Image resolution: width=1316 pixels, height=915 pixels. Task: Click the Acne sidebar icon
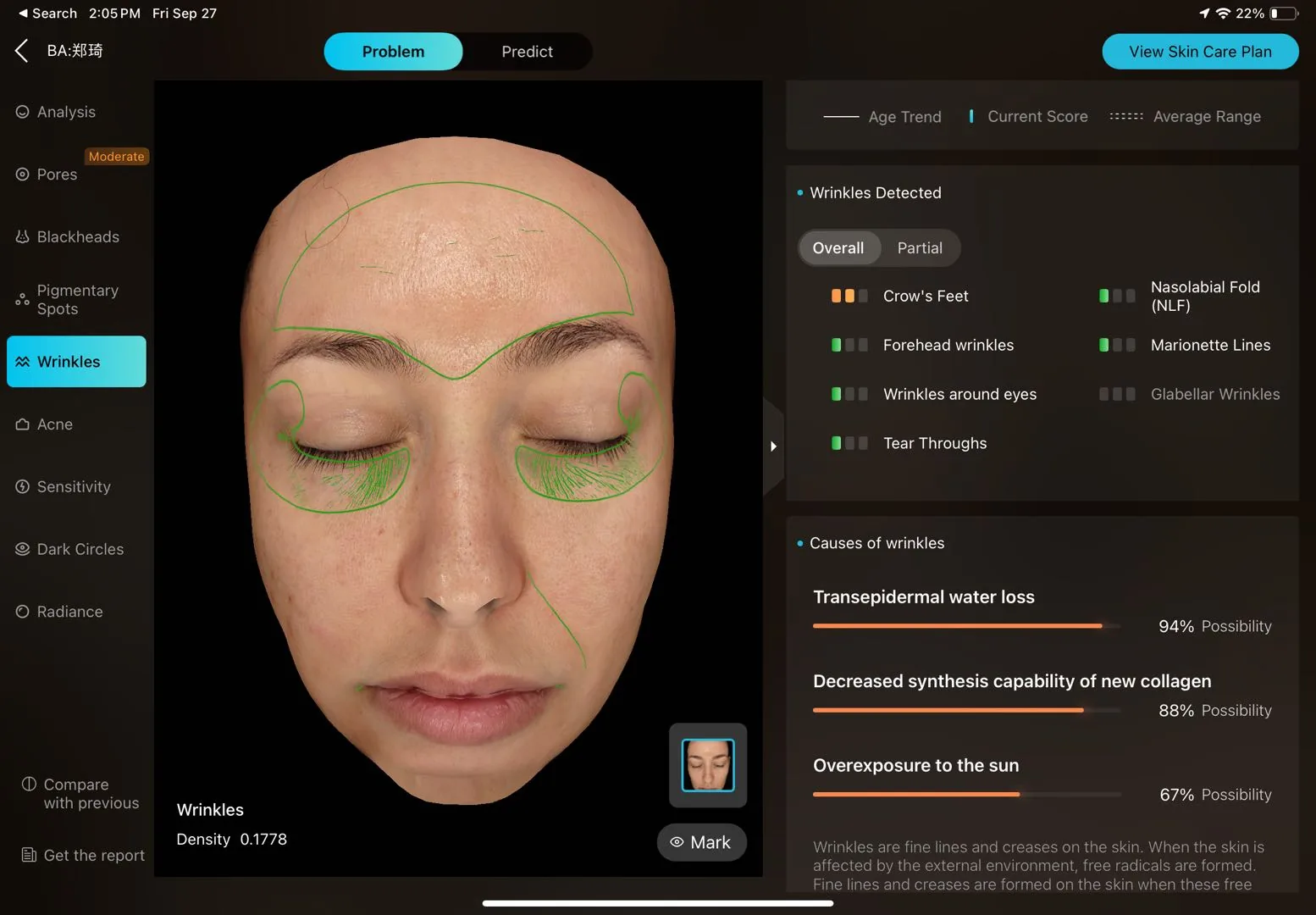[x=23, y=424]
